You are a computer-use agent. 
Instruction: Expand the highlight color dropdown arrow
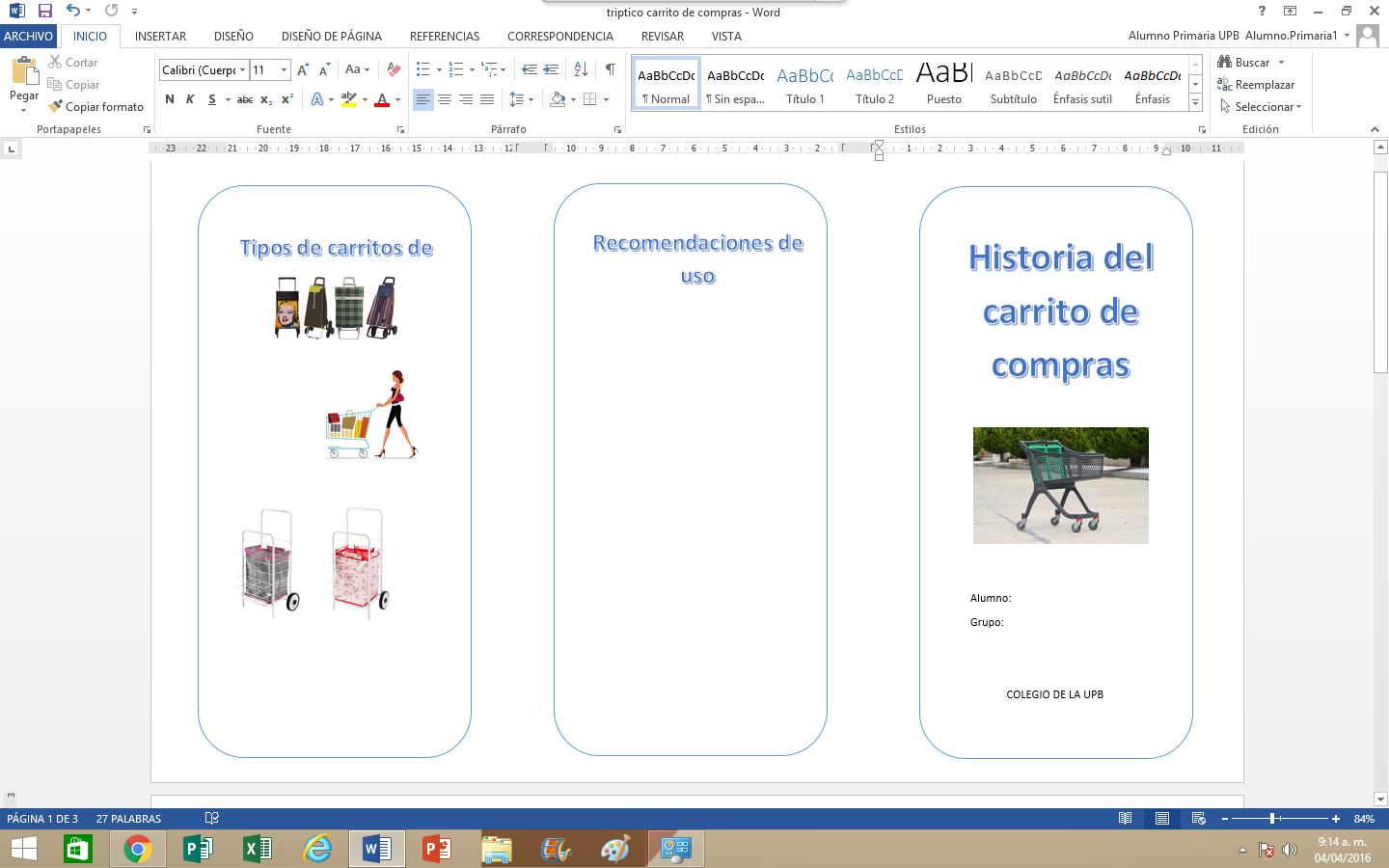pos(363,99)
